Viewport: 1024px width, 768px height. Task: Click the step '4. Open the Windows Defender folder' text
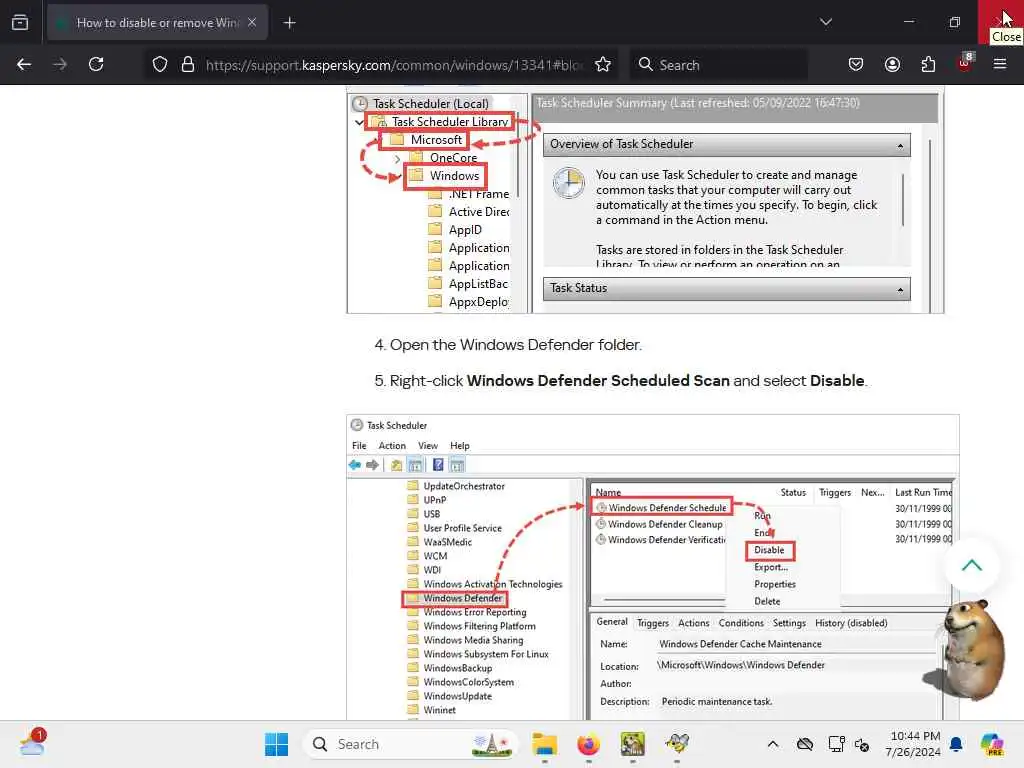pos(508,345)
